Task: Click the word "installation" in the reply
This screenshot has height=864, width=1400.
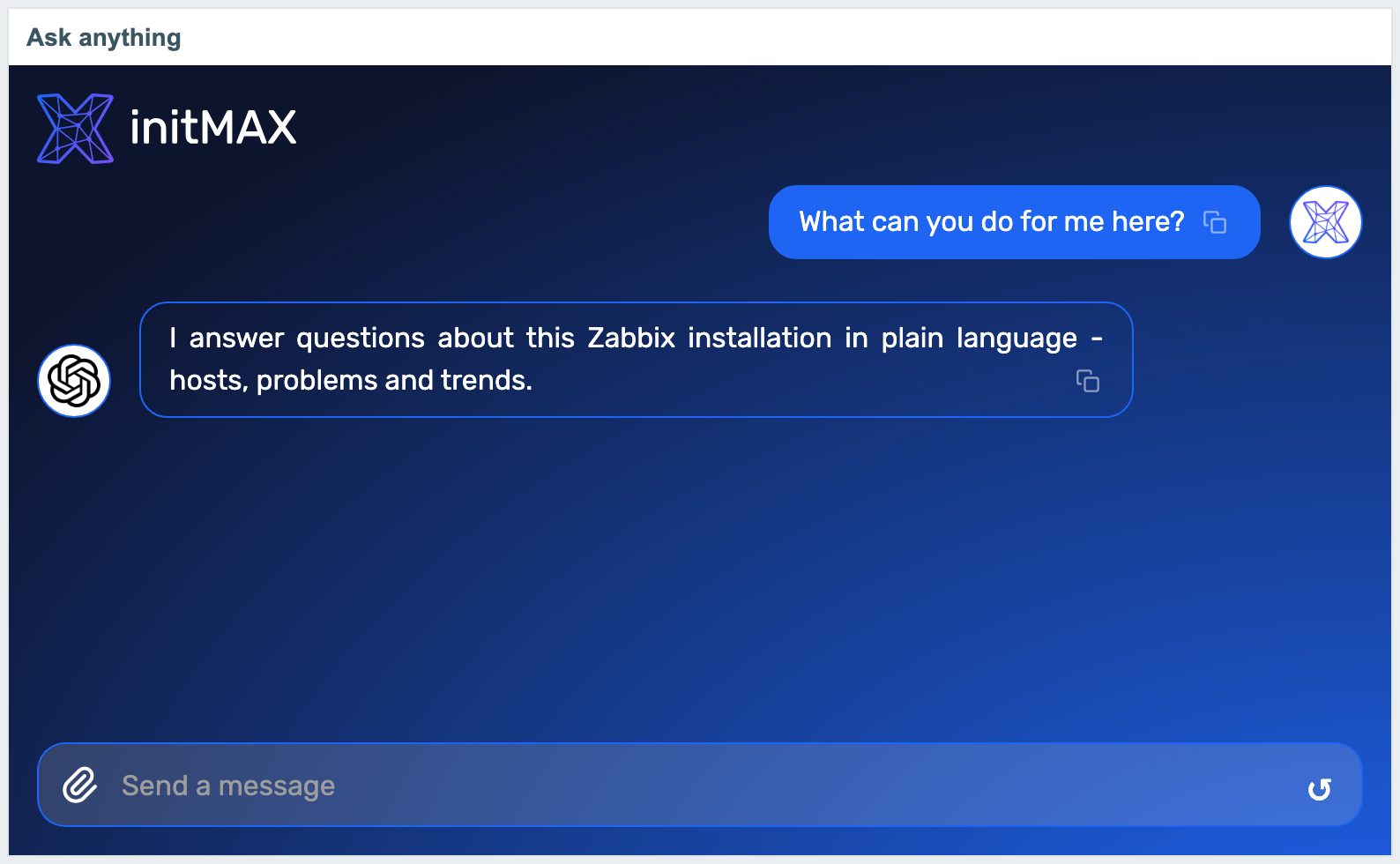Action: (760, 338)
